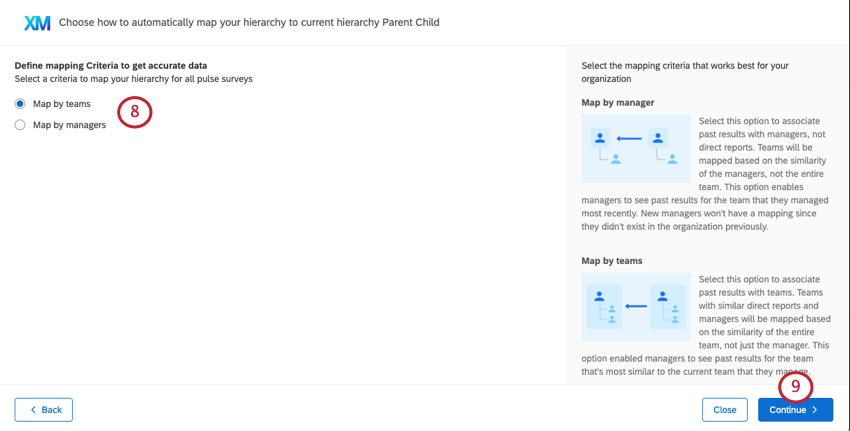Go back using the Back button label
This screenshot has width=850, height=431.
[x=51, y=410]
